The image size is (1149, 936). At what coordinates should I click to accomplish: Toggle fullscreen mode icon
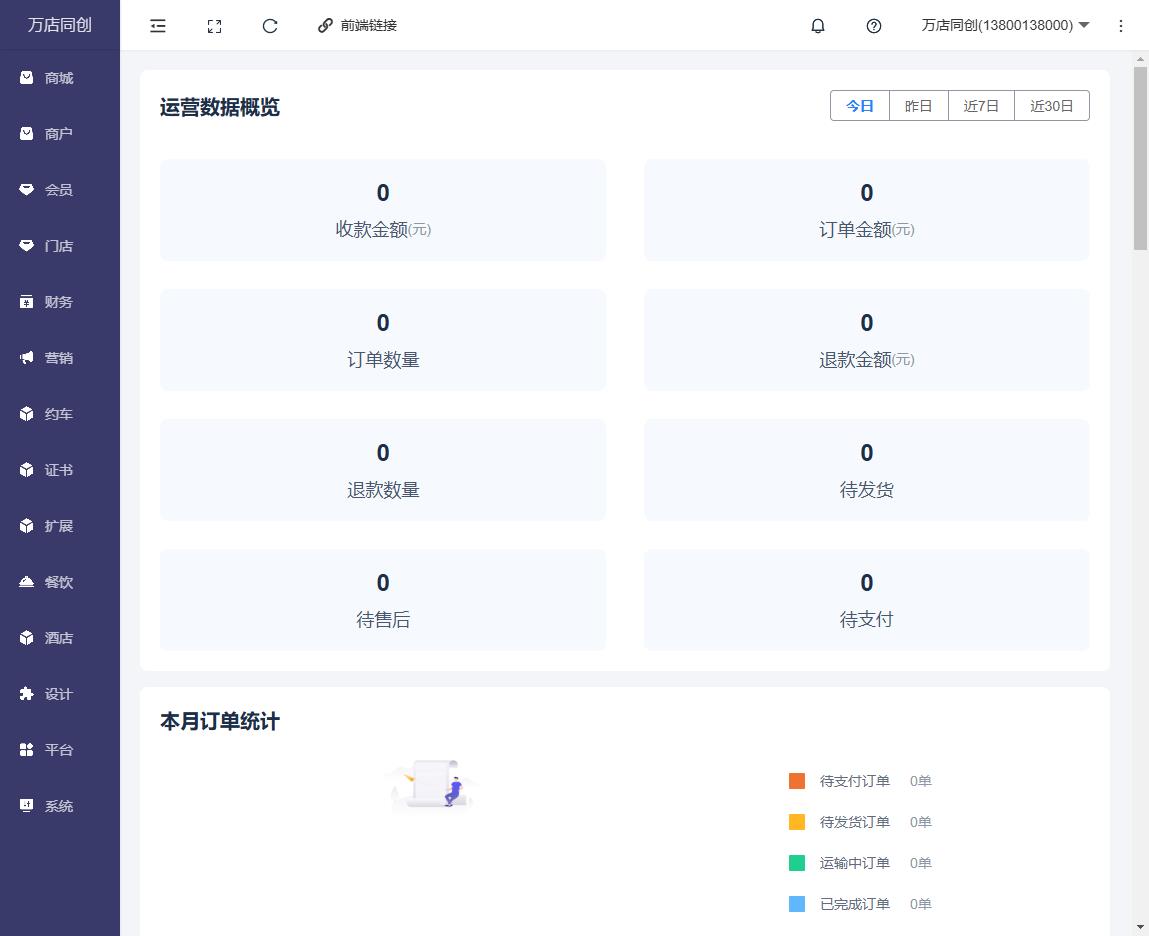pyautogui.click(x=214, y=26)
